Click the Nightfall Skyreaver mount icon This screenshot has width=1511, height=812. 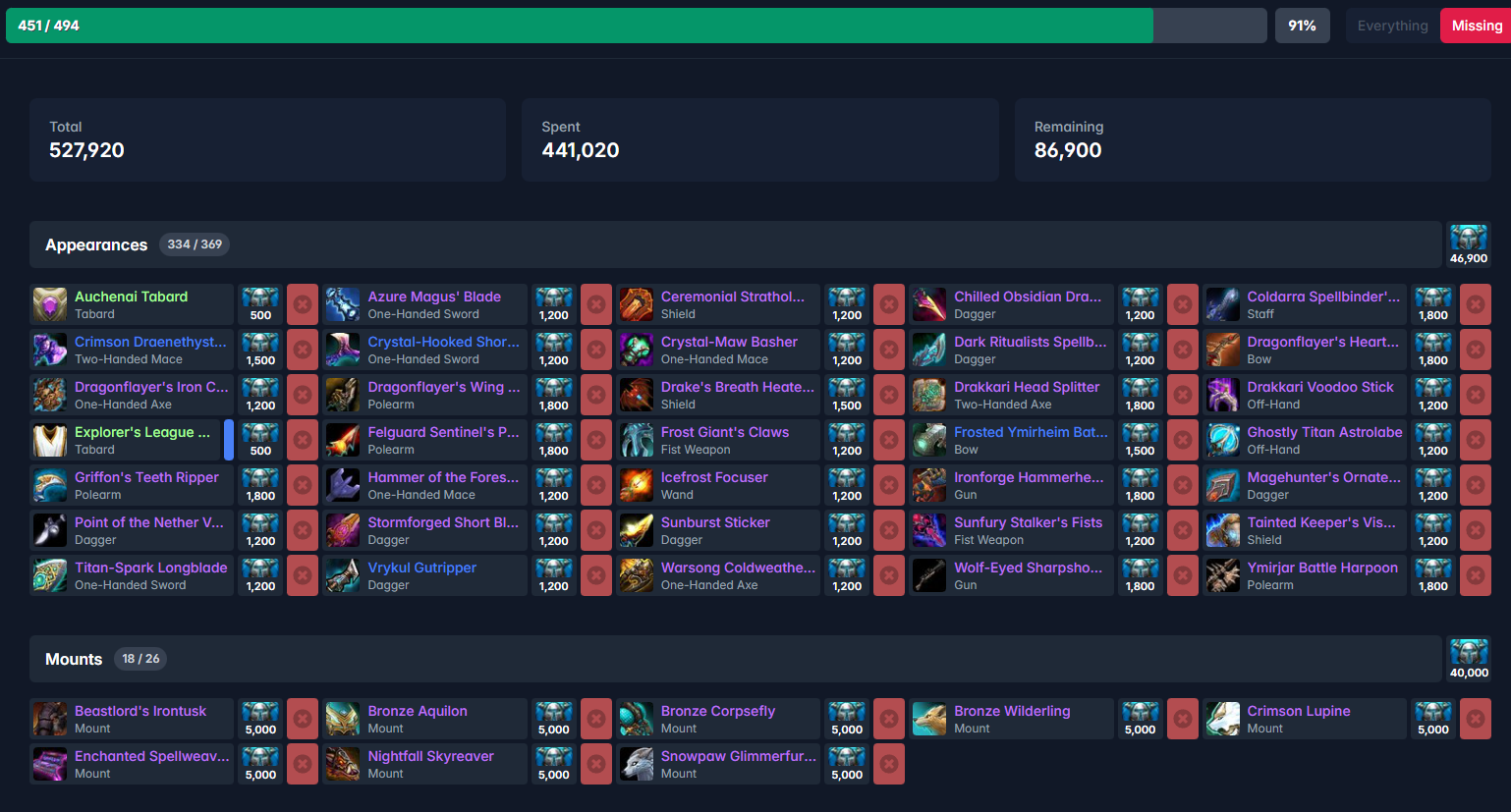tap(343, 764)
